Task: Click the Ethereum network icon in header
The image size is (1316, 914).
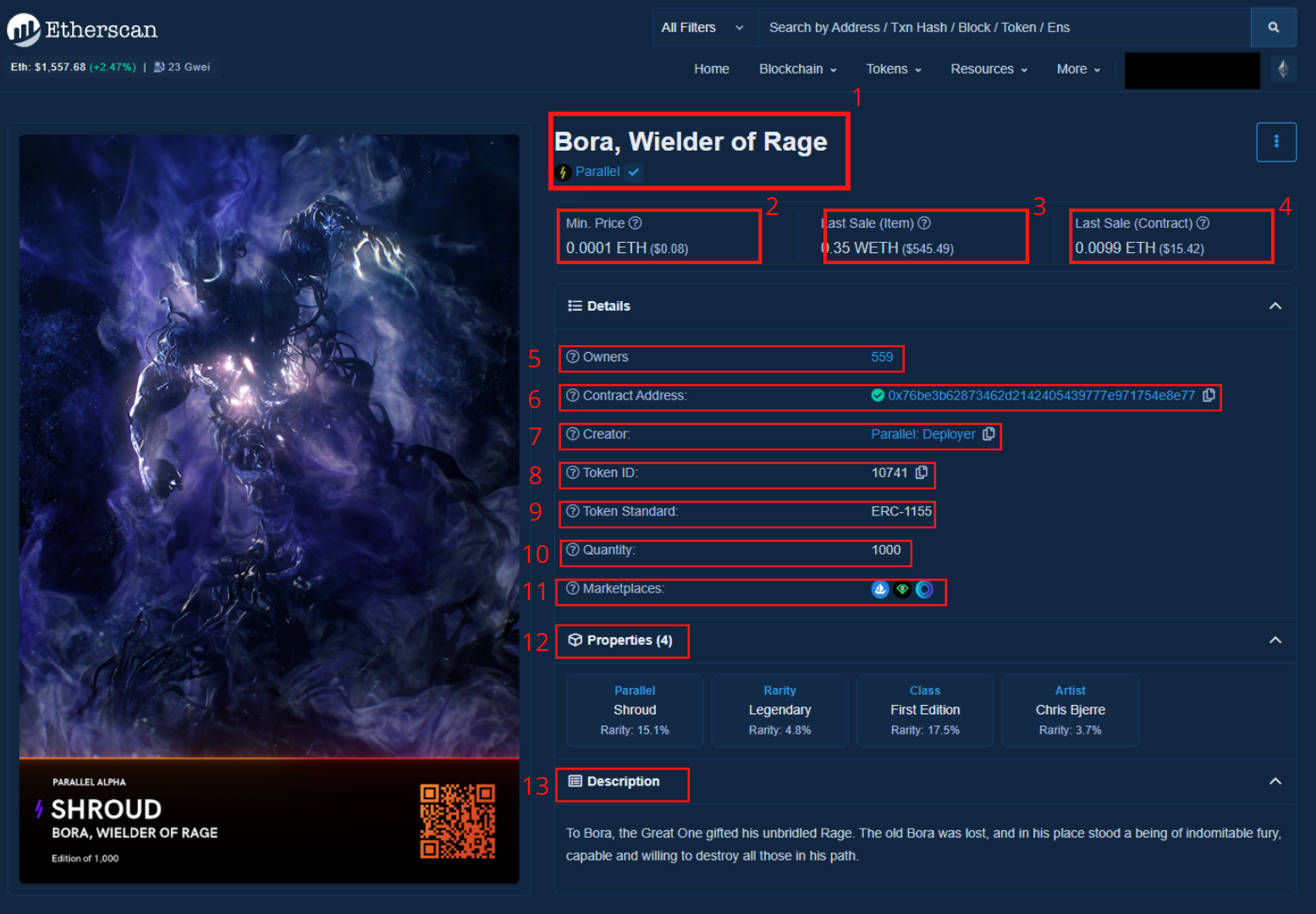Action: tap(1283, 69)
